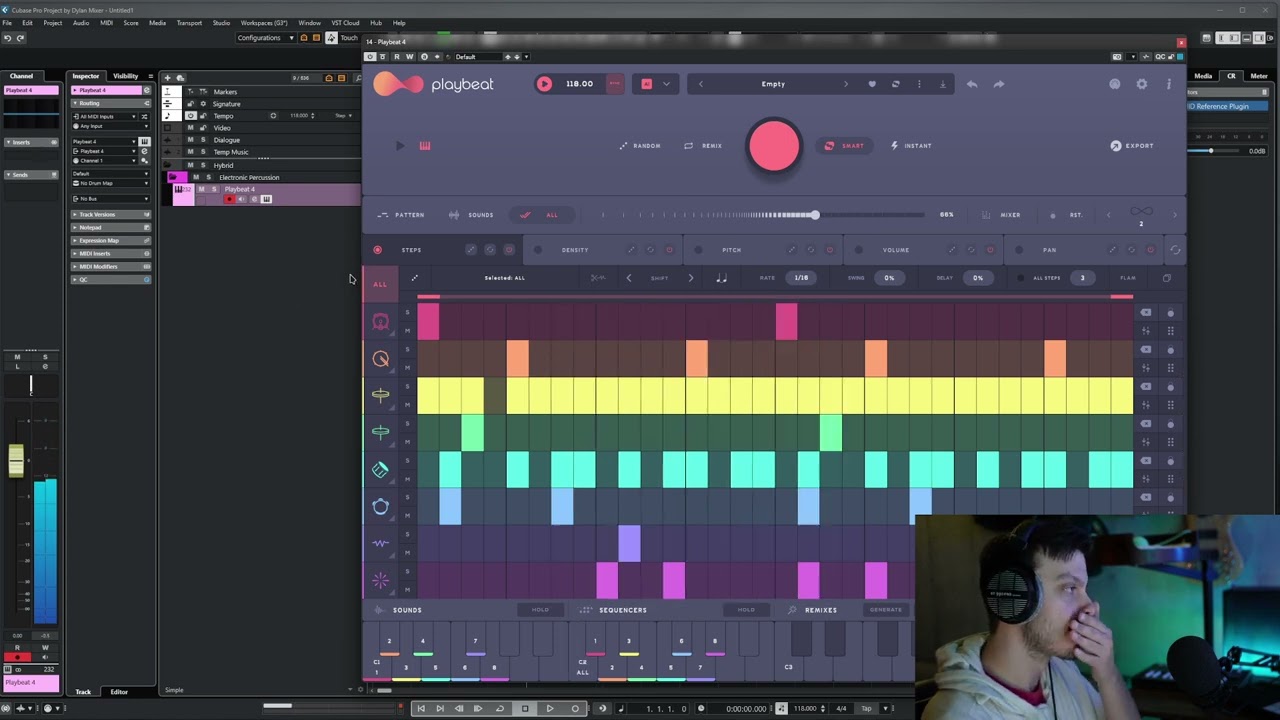Click the Random button in Playbeat
Viewport: 1280px width, 720px height.
[x=639, y=146]
